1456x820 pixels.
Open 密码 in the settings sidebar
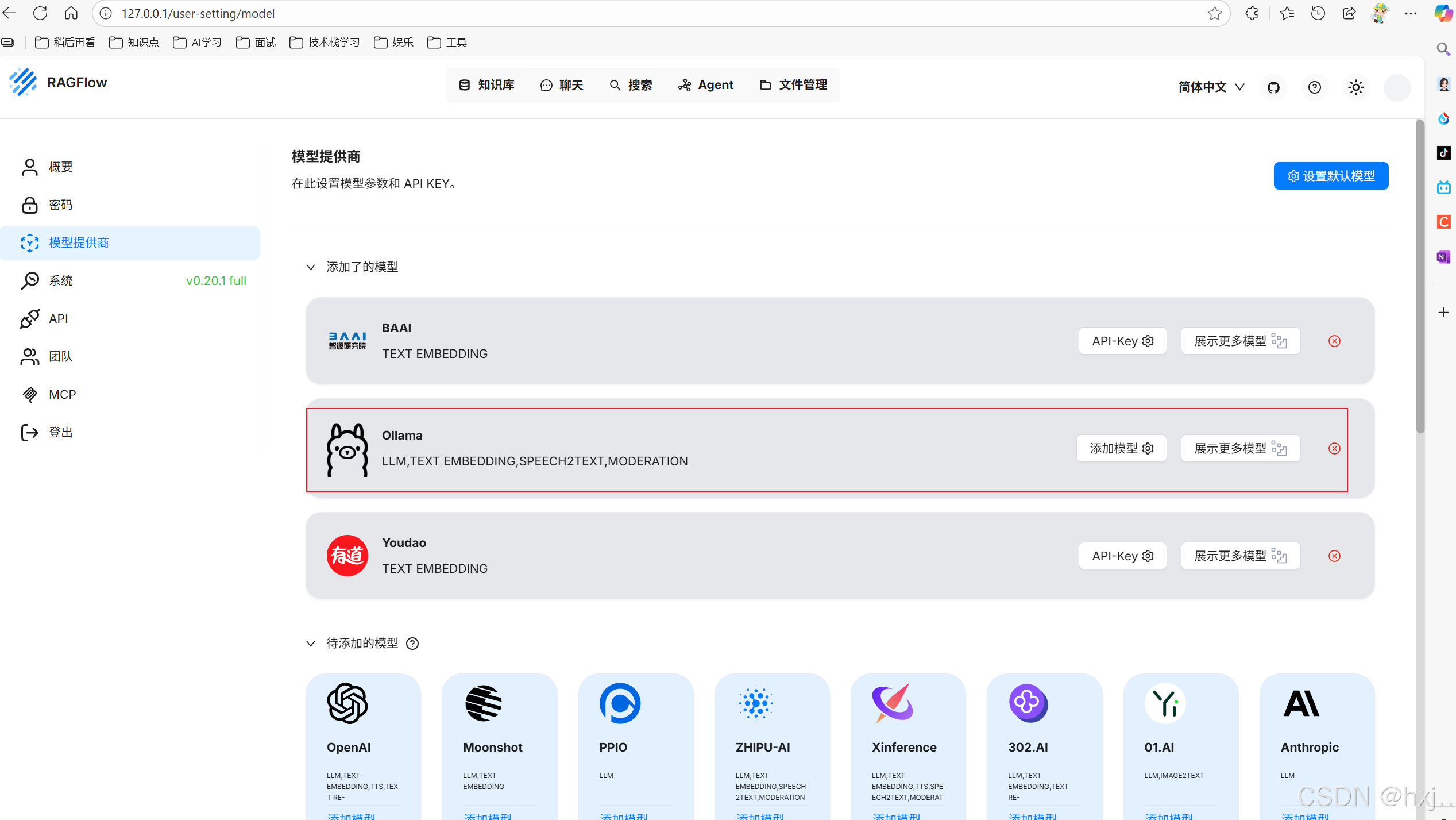130,205
